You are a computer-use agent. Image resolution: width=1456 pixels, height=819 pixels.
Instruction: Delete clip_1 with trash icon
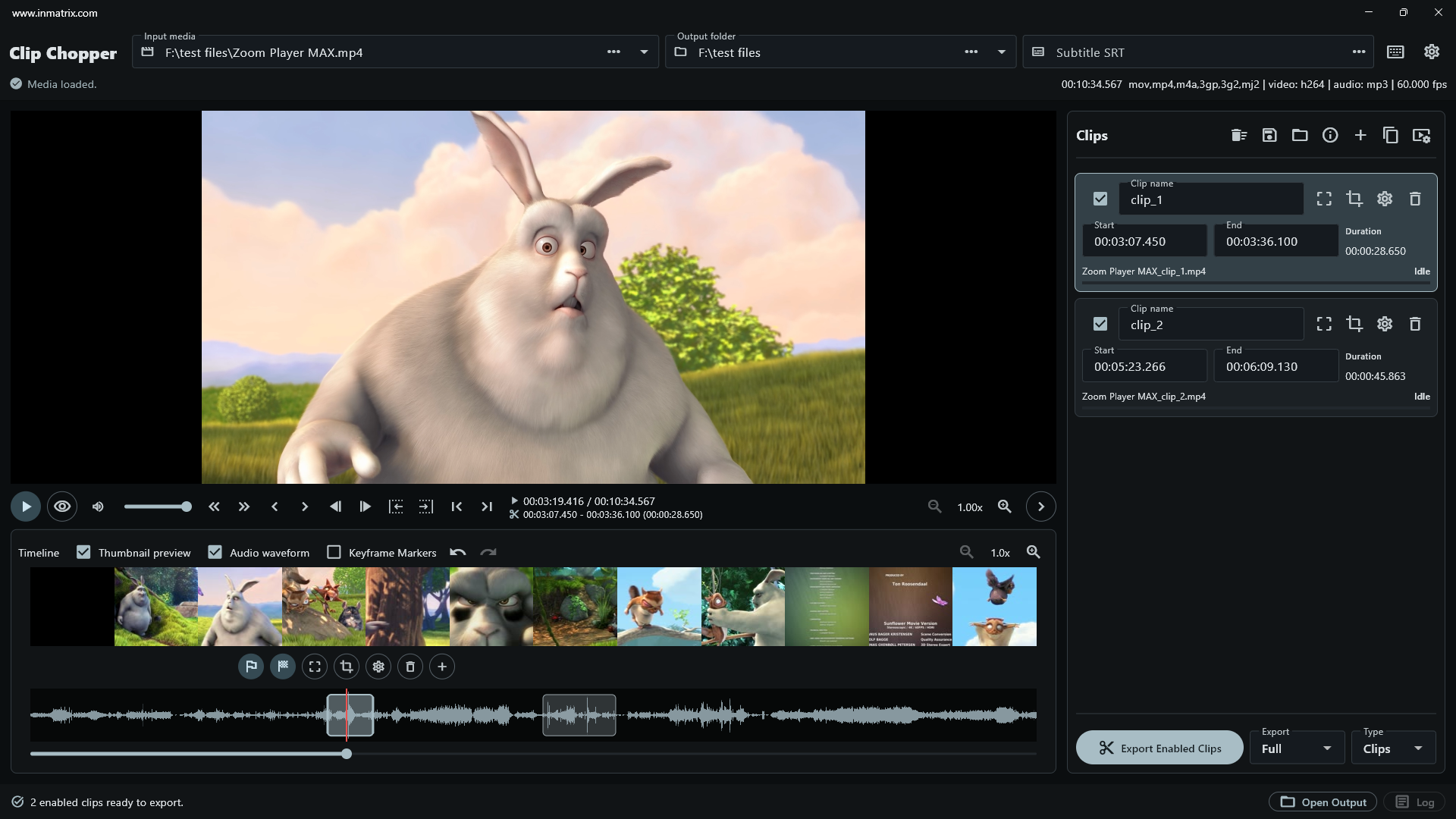click(1415, 199)
